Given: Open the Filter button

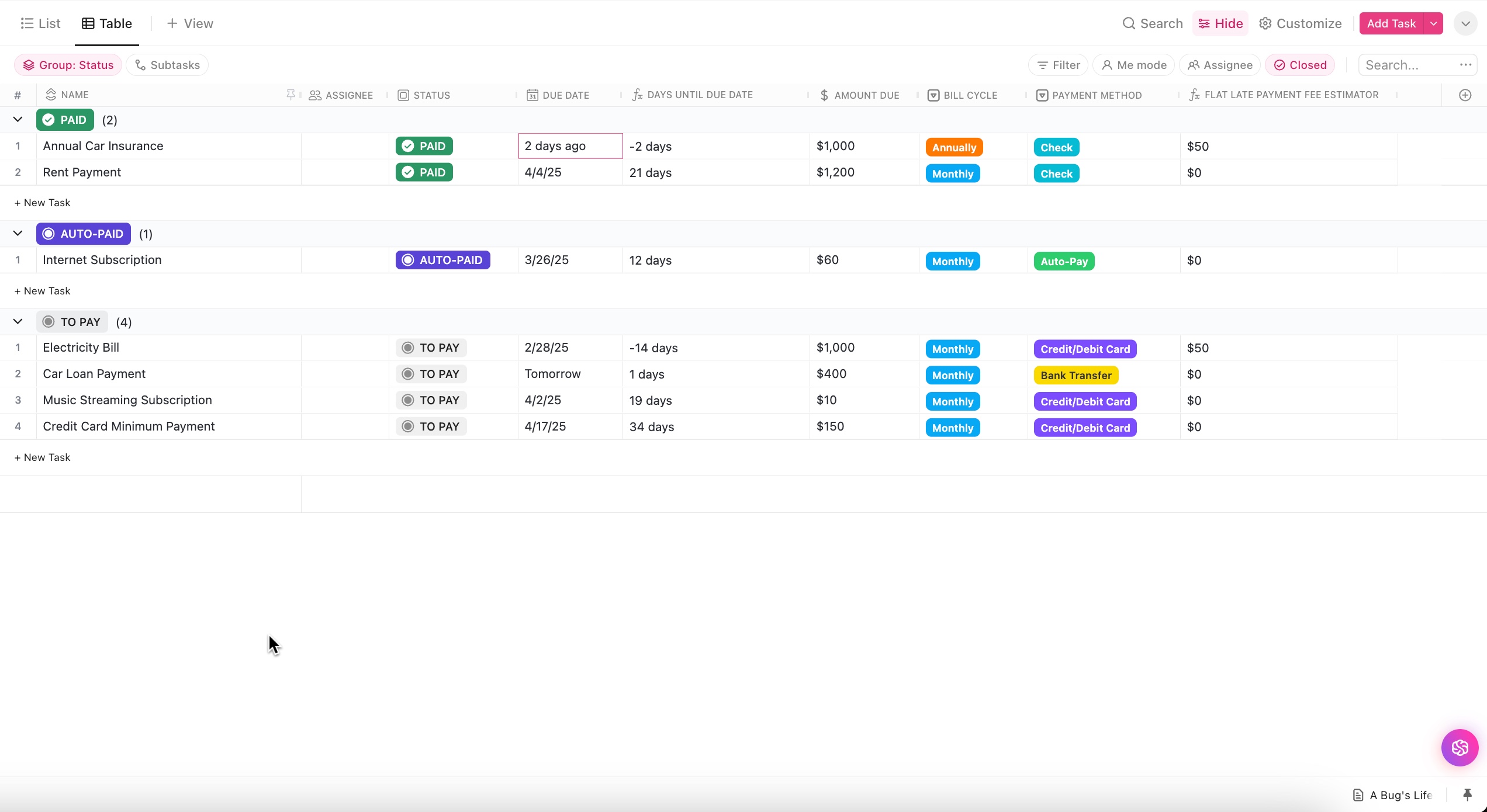Looking at the screenshot, I should coord(1058,65).
